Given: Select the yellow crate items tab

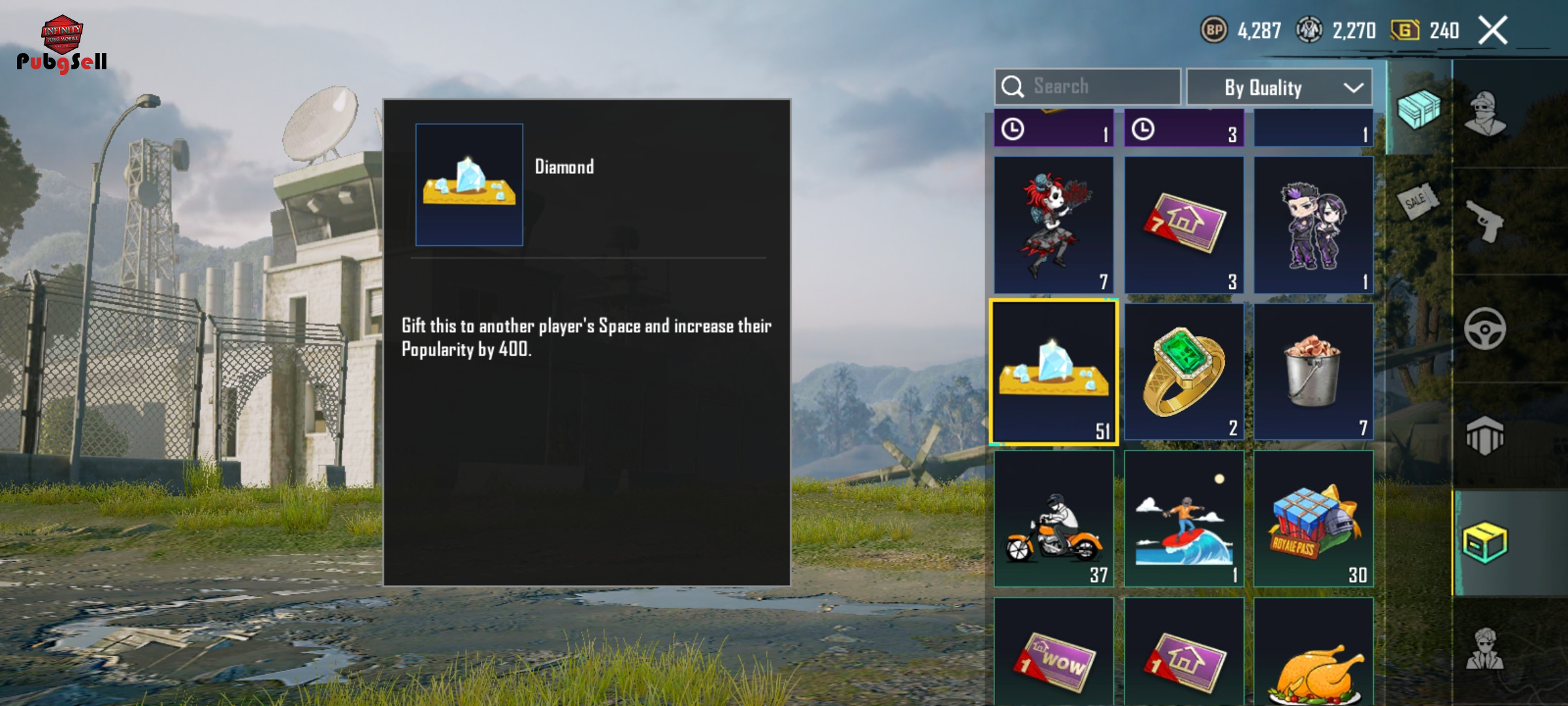Looking at the screenshot, I should [1484, 543].
